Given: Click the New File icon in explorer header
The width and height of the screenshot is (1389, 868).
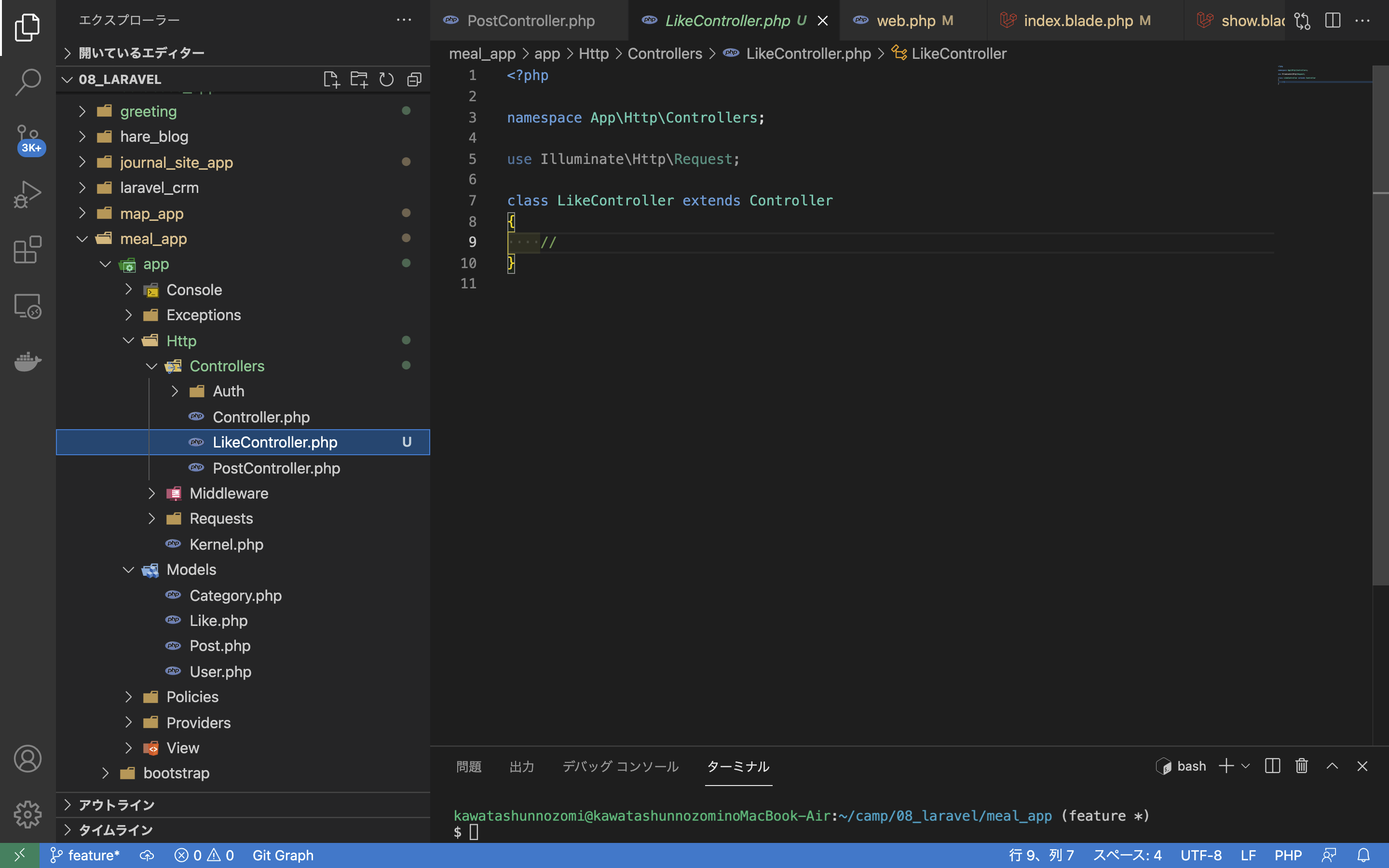Looking at the screenshot, I should click(331, 79).
